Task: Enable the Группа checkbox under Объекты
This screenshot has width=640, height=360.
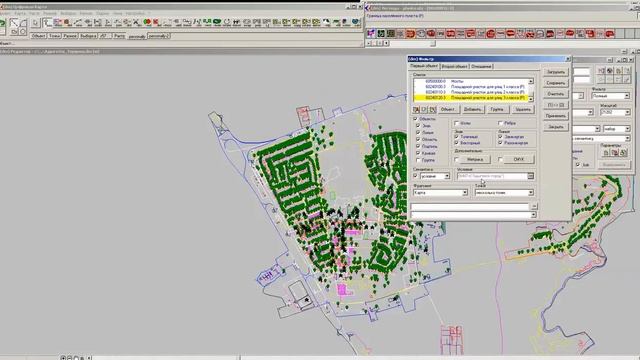Action: click(418, 160)
